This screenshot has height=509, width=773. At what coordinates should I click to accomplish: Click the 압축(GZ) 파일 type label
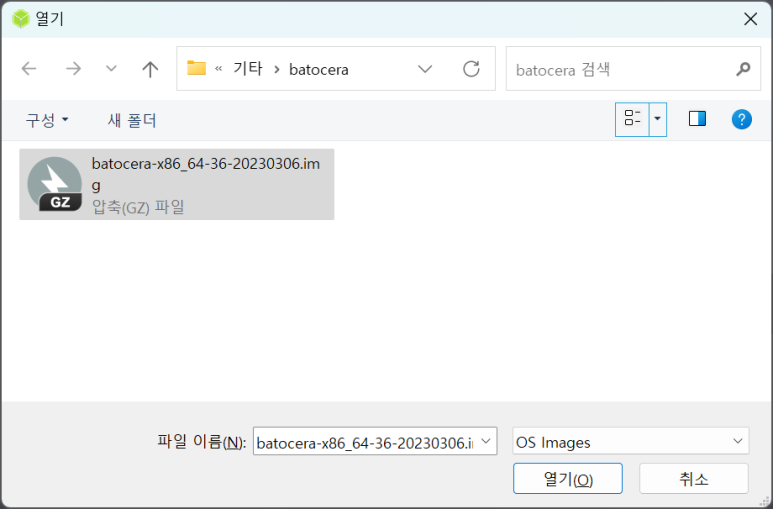coord(138,207)
